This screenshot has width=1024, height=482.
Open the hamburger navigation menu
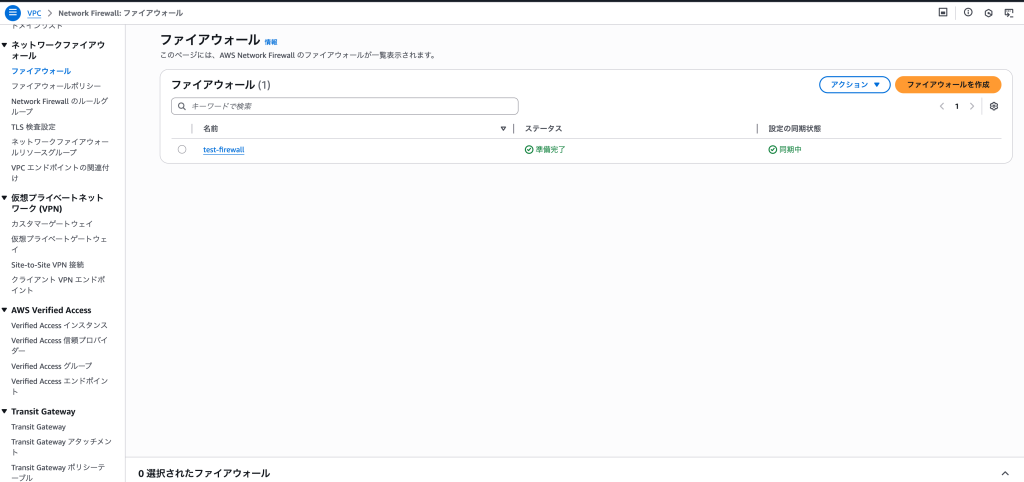[x=13, y=12]
